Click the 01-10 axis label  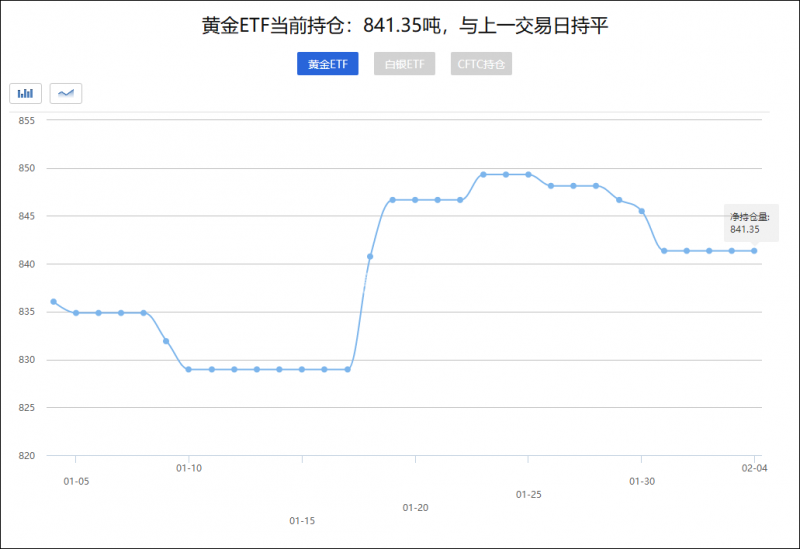click(189, 468)
